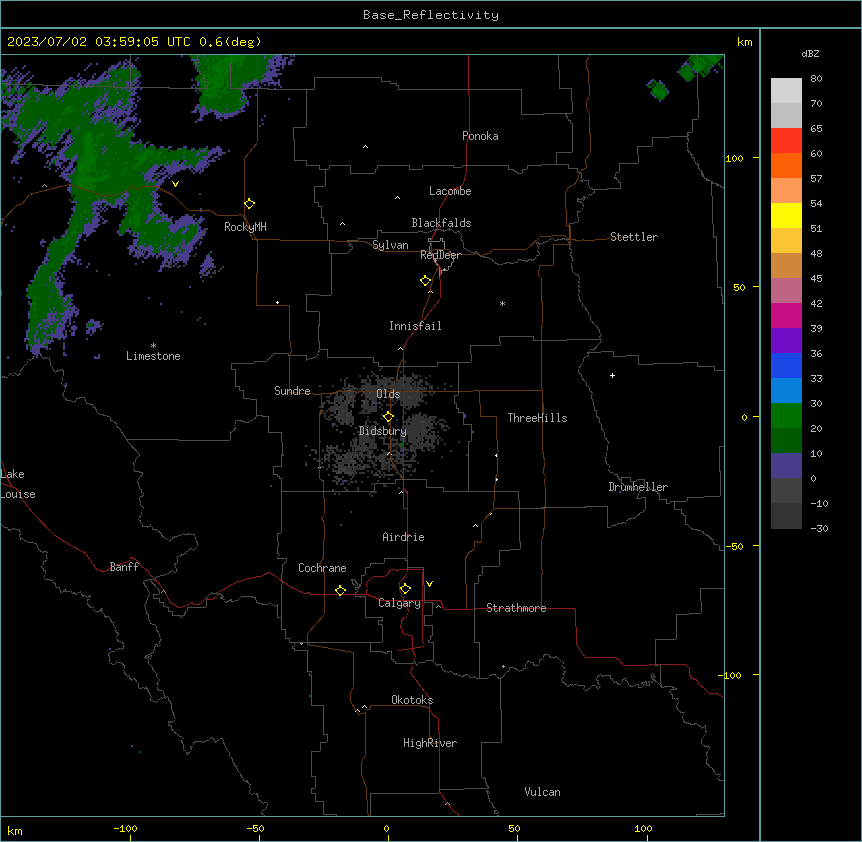Click the -100 tick on horizontal axis
Screen dimensions: 862x842
[125, 828]
